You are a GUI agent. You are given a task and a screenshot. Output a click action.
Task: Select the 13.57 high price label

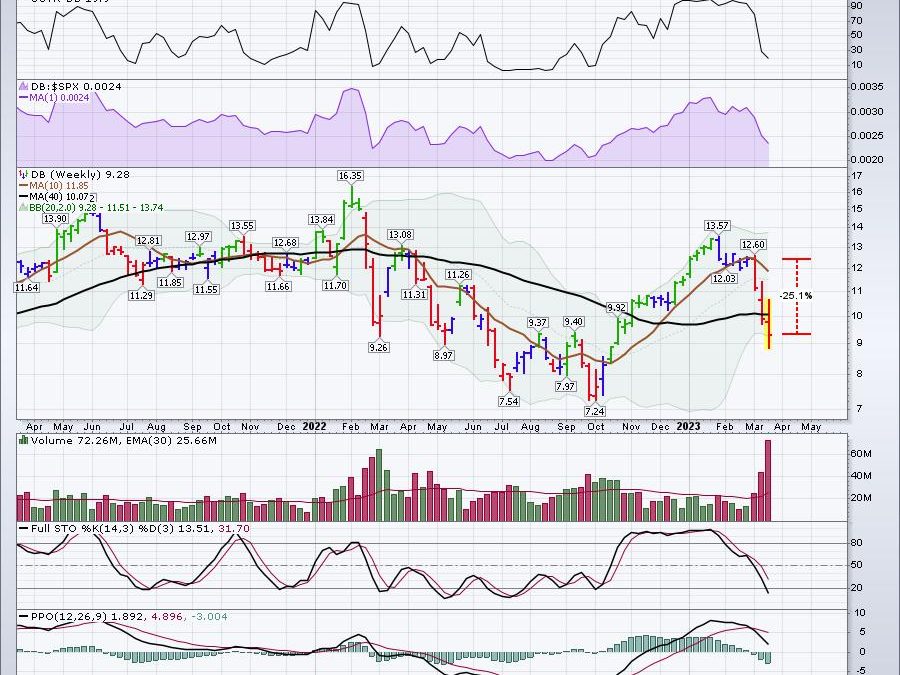[x=717, y=225]
